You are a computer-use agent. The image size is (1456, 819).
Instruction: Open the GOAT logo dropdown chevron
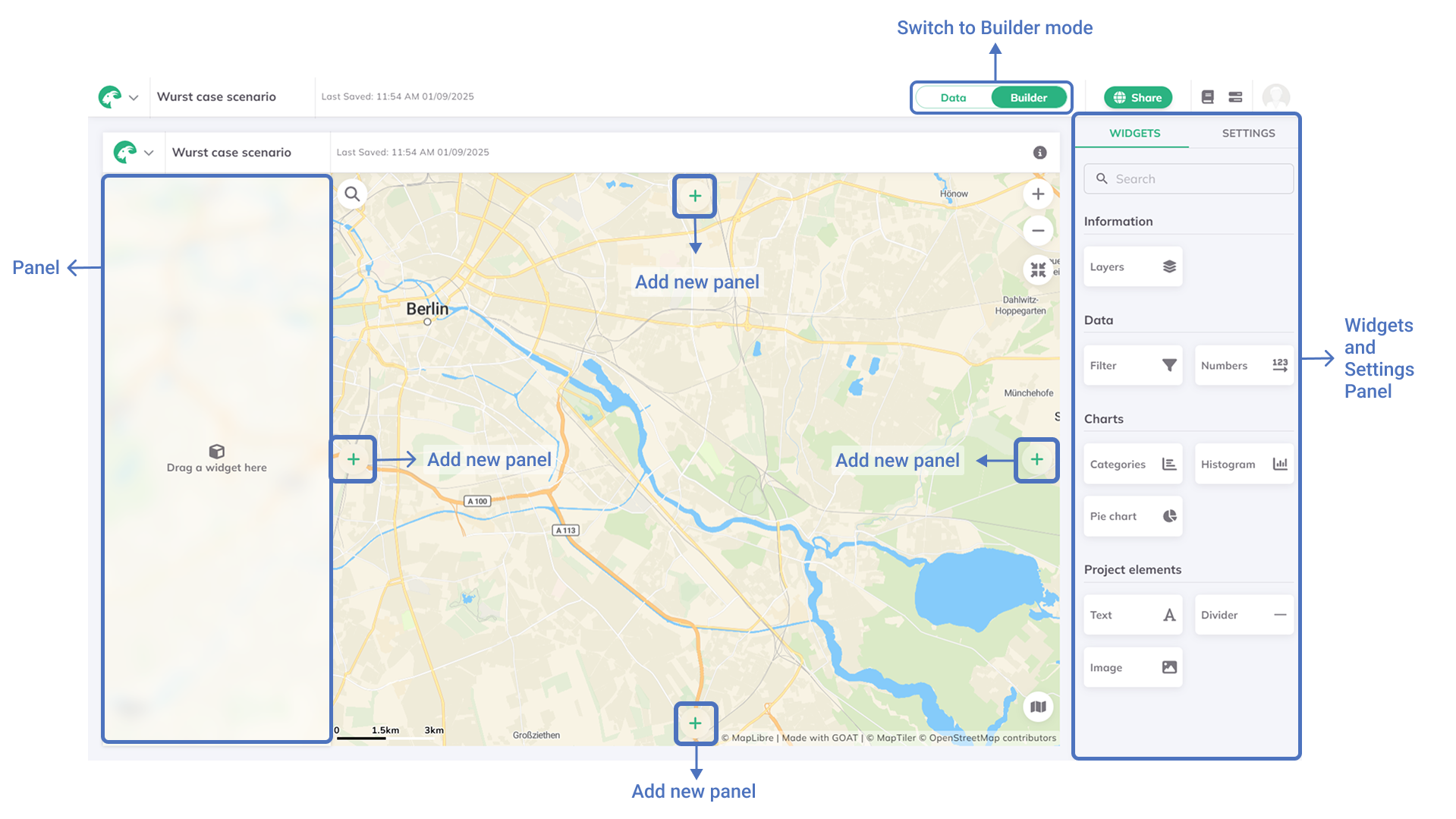click(x=135, y=97)
